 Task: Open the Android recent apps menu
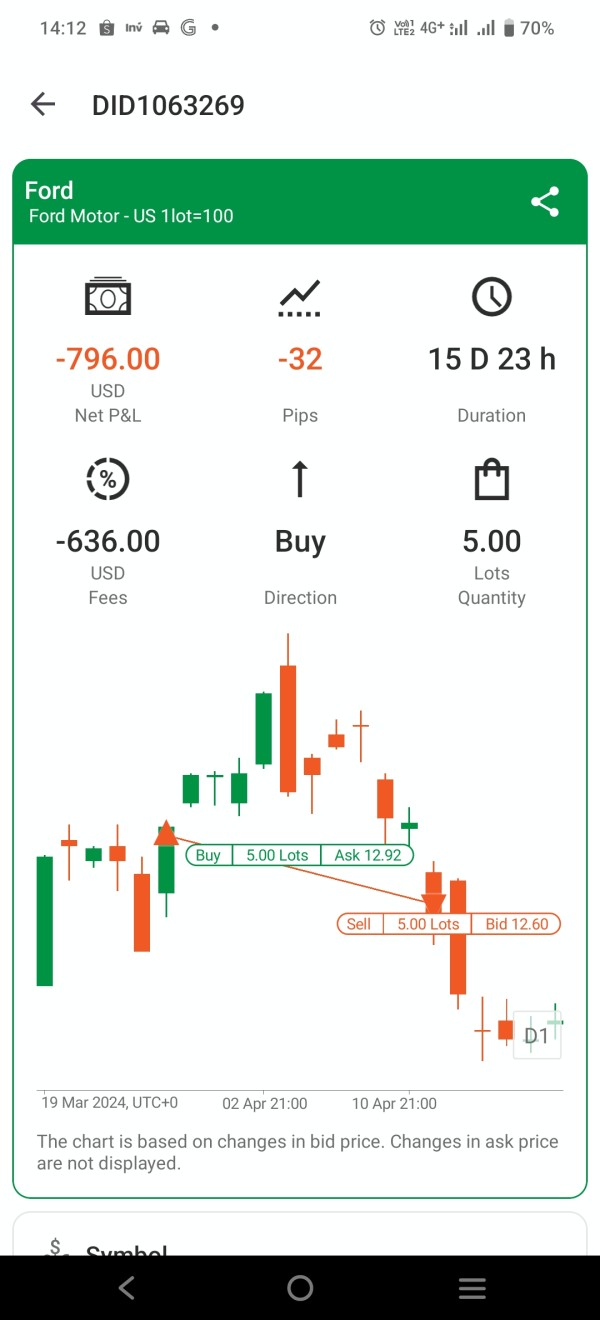(x=472, y=1288)
